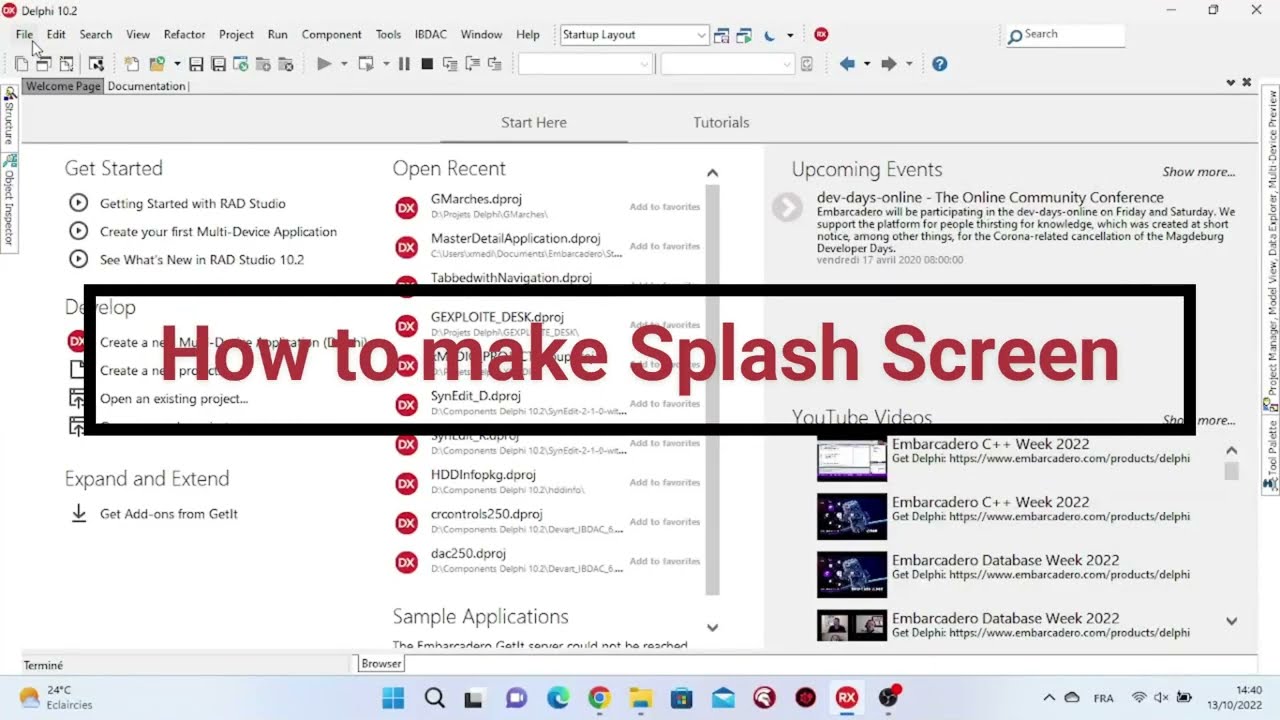Open recent project MasterDetailApplication.dproj
Viewport: 1280px width, 720px height.
coord(515,239)
